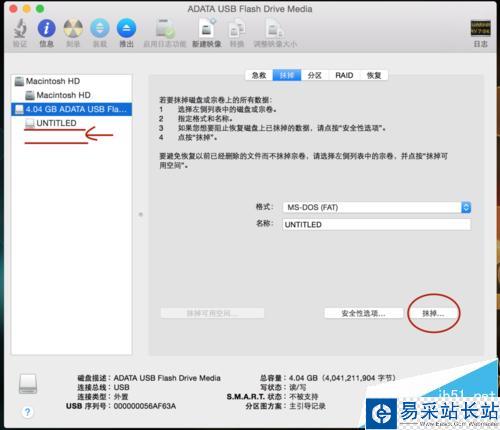Click the UNTITLED name input field
This screenshot has height=430, width=500.
tap(377, 224)
